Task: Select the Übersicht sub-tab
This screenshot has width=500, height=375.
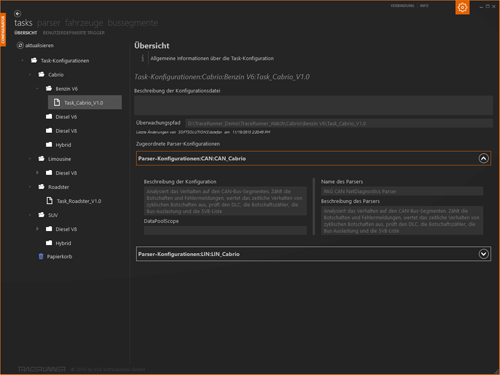Action: click(x=26, y=33)
